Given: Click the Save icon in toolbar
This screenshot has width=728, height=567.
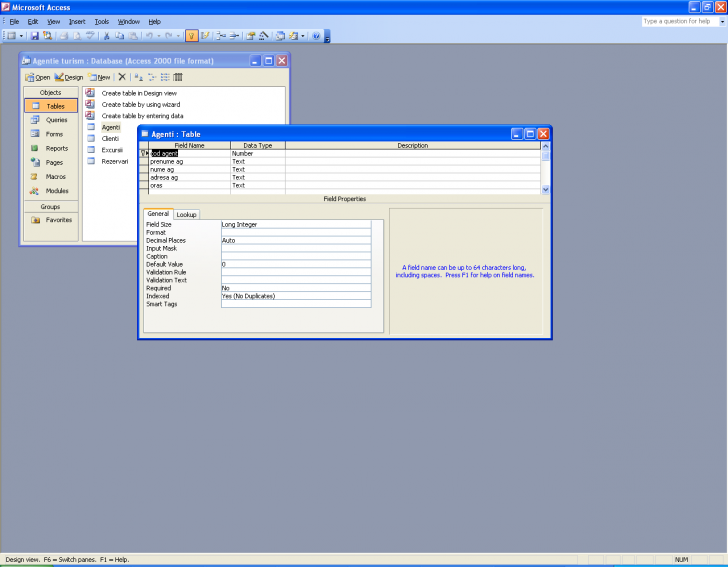Looking at the screenshot, I should pos(35,36).
